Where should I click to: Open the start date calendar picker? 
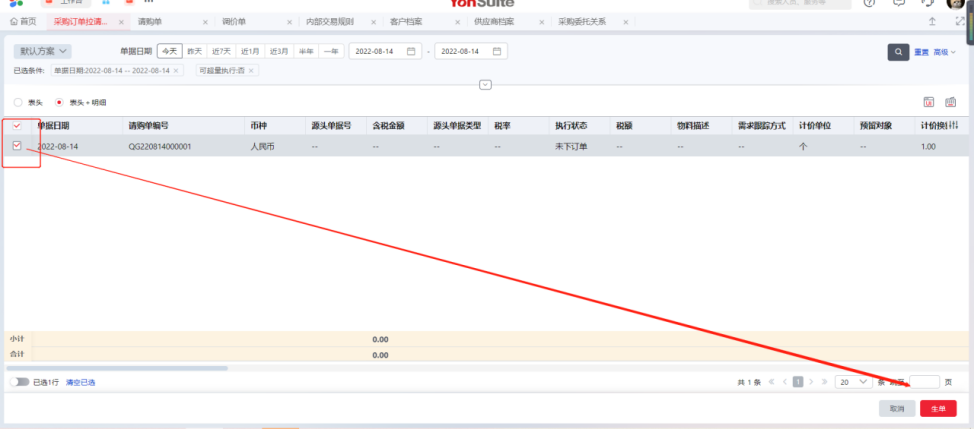(x=410, y=51)
